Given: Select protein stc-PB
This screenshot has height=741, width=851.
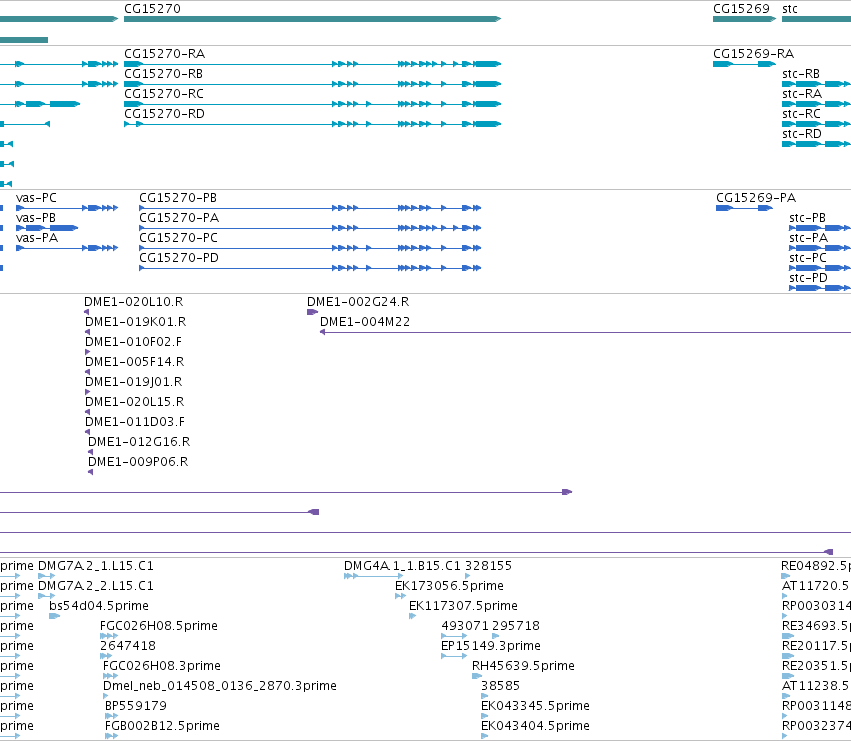Looking at the screenshot, I should coord(820,228).
